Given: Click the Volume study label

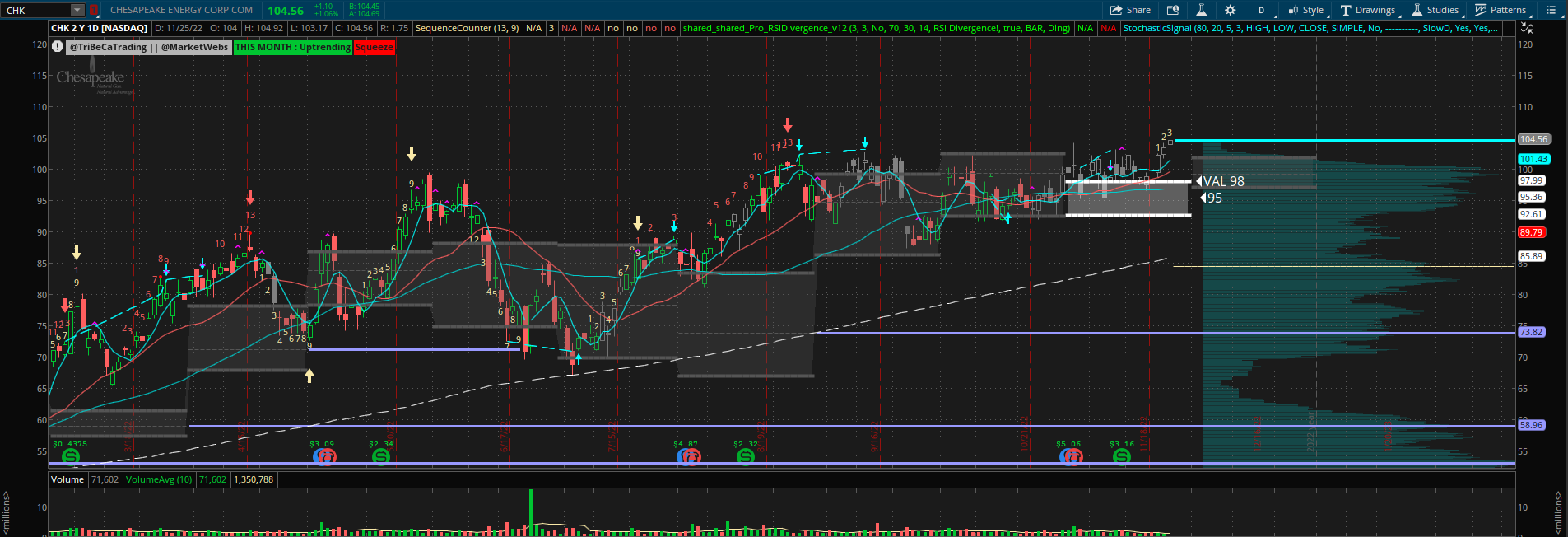Looking at the screenshot, I should tap(67, 479).
